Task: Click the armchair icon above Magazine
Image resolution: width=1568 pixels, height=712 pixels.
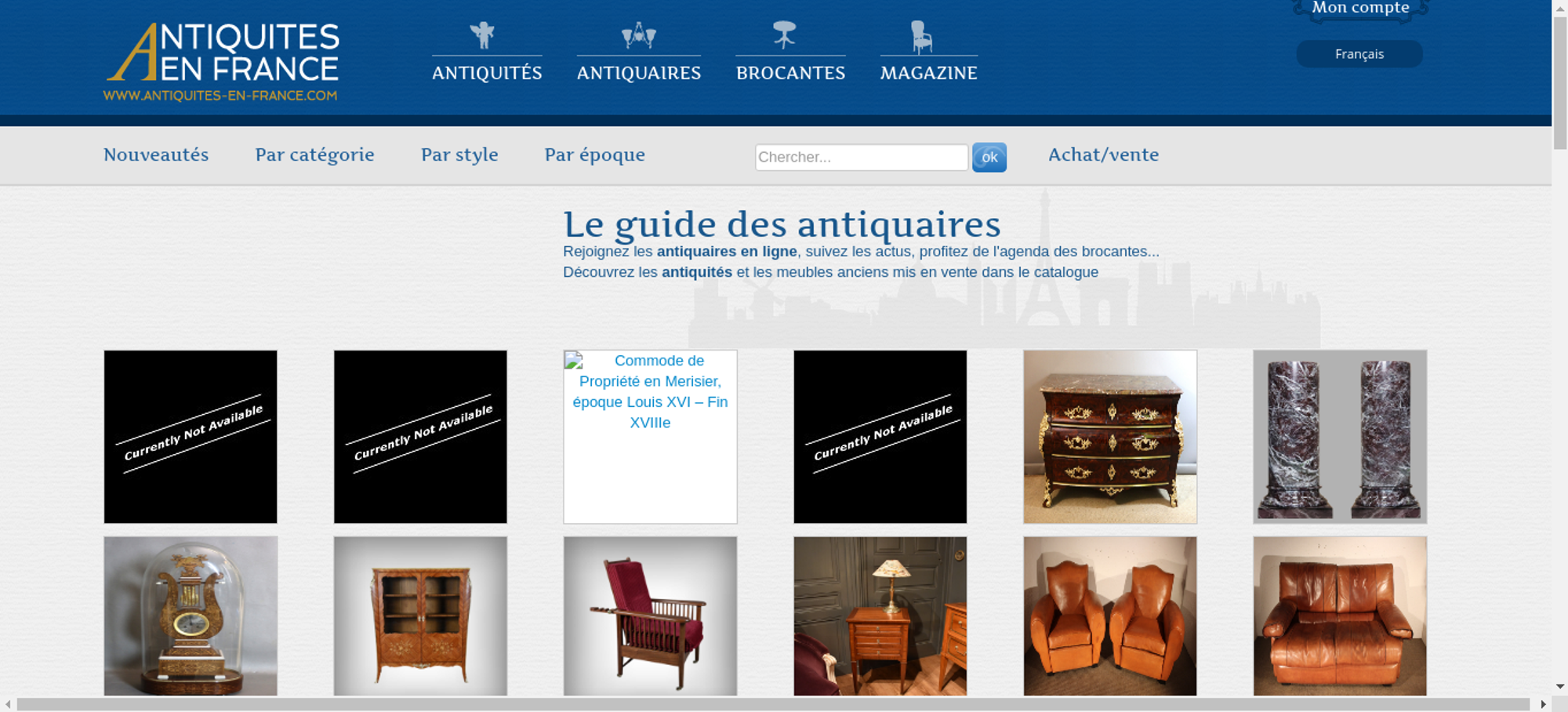Action: [x=922, y=36]
